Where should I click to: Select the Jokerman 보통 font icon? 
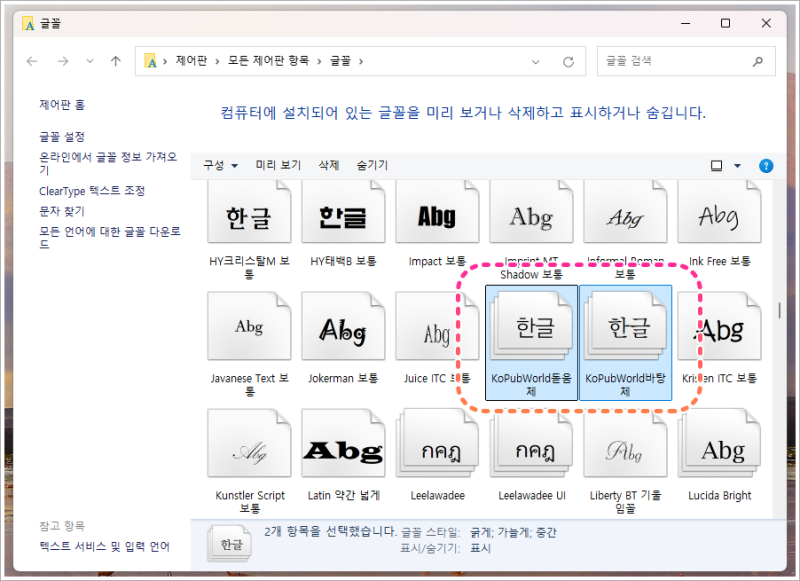pos(343,326)
